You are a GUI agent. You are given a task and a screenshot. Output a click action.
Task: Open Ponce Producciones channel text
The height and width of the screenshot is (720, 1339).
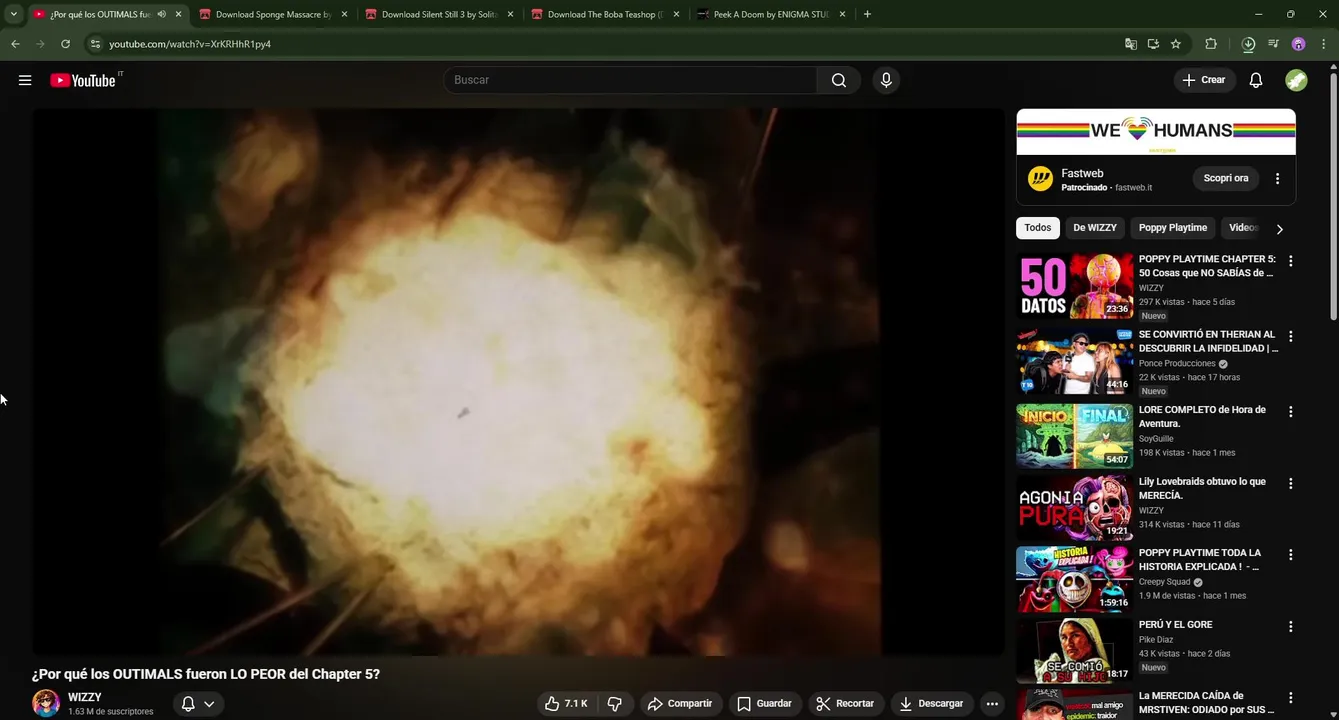click(x=1177, y=364)
